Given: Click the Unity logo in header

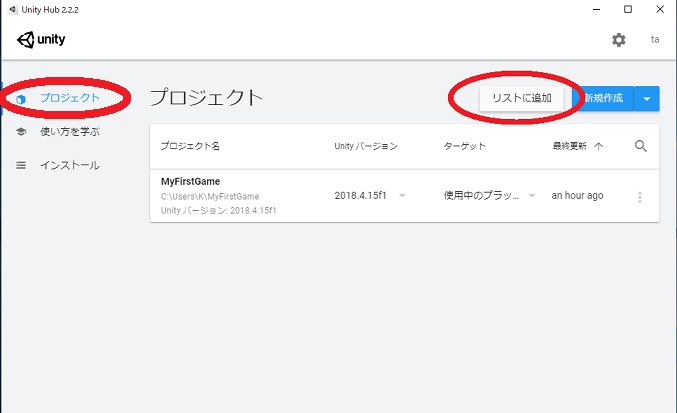Looking at the screenshot, I should click(x=41, y=40).
